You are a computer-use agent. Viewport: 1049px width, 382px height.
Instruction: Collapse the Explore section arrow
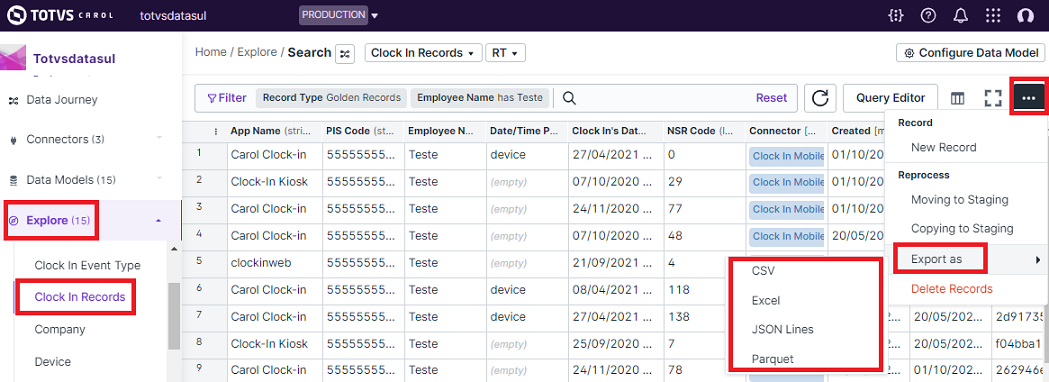tap(158, 220)
